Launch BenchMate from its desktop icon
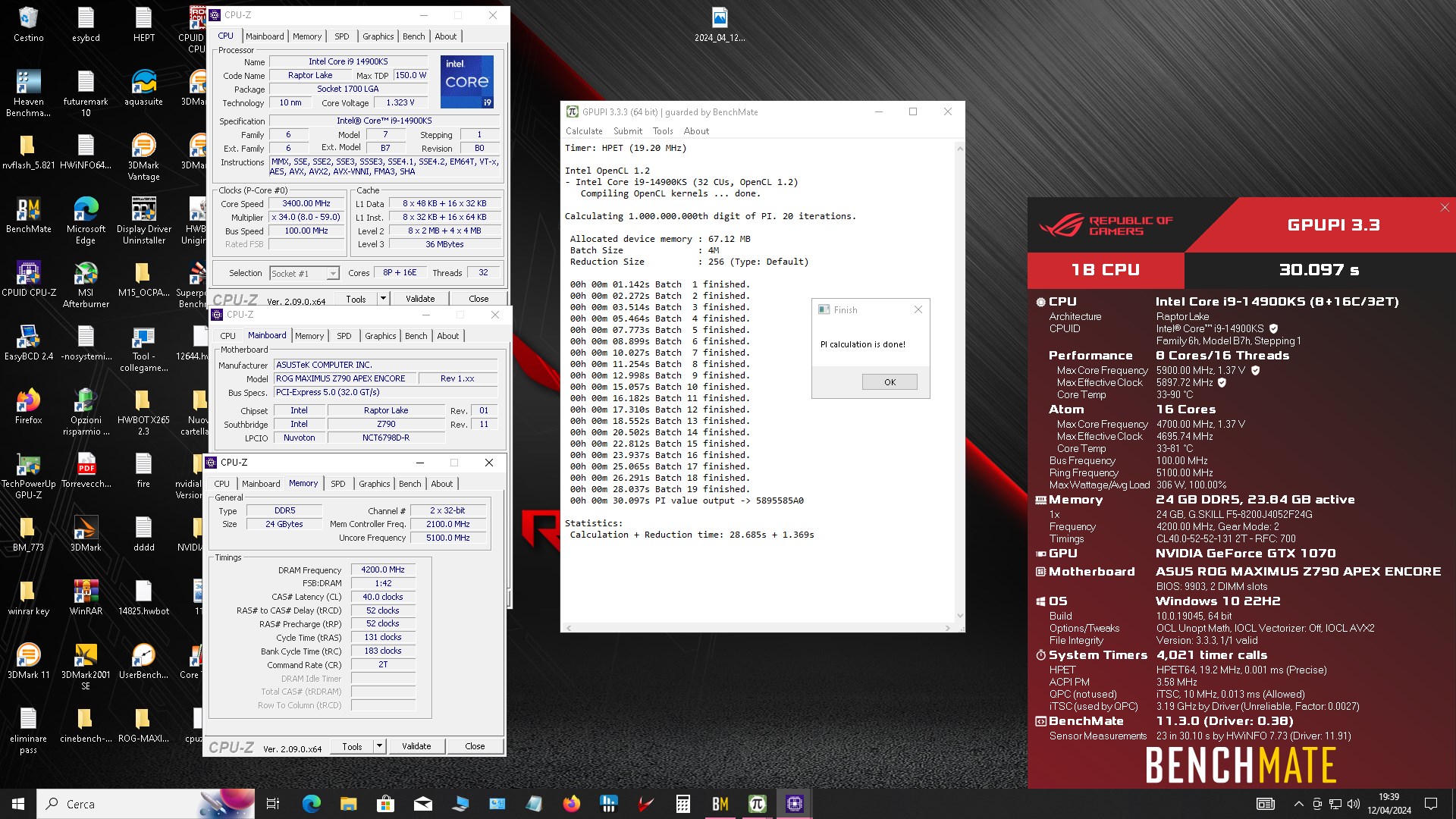Screen dimensions: 1456x819 tap(28, 215)
